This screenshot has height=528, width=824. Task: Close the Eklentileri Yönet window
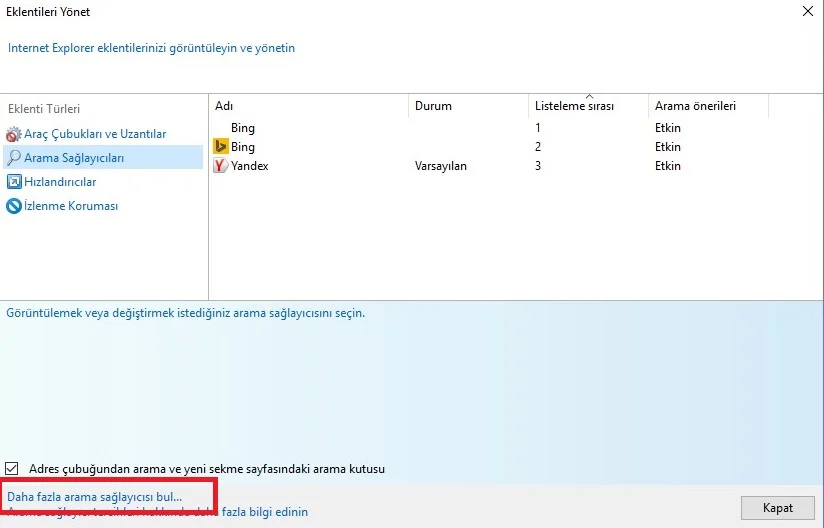click(806, 12)
